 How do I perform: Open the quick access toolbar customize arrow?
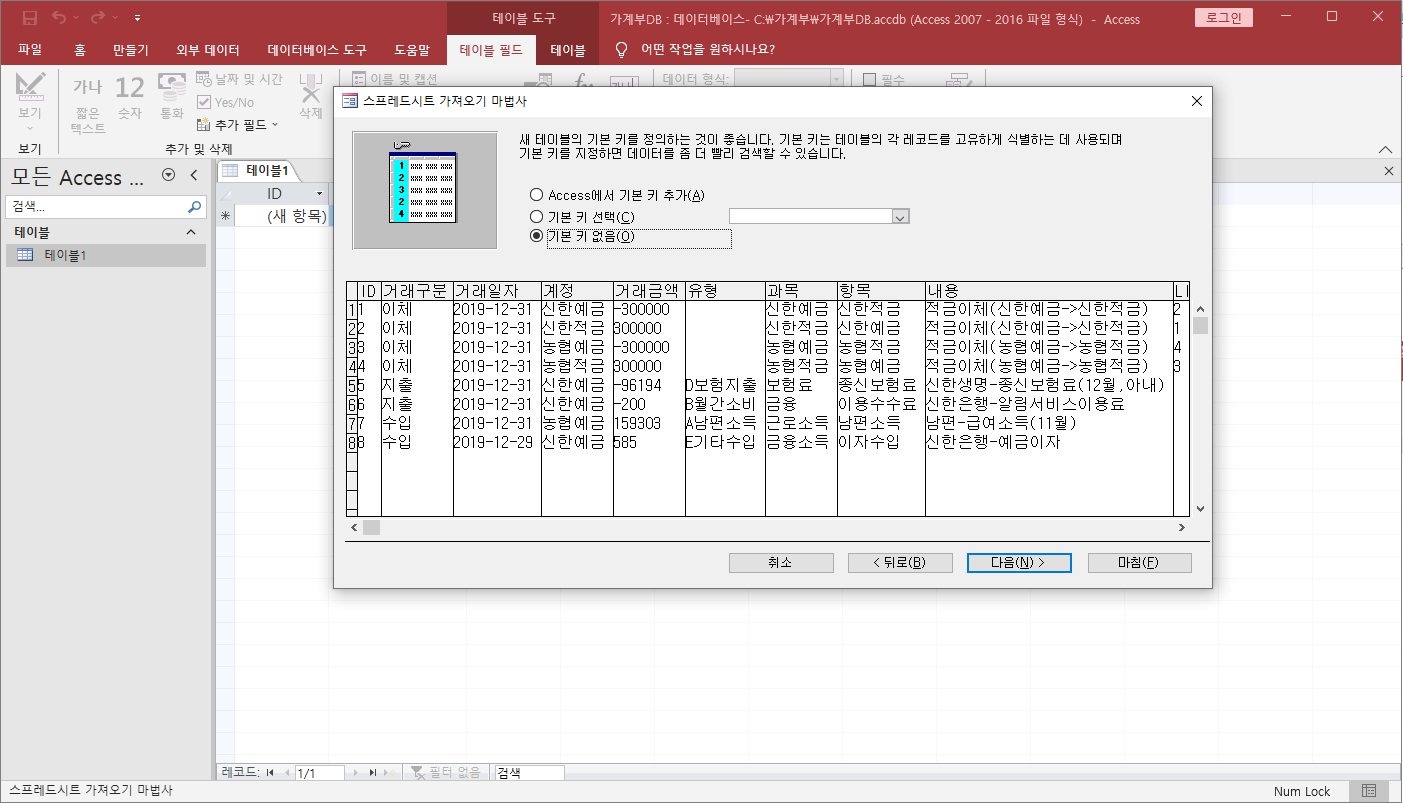(137, 18)
